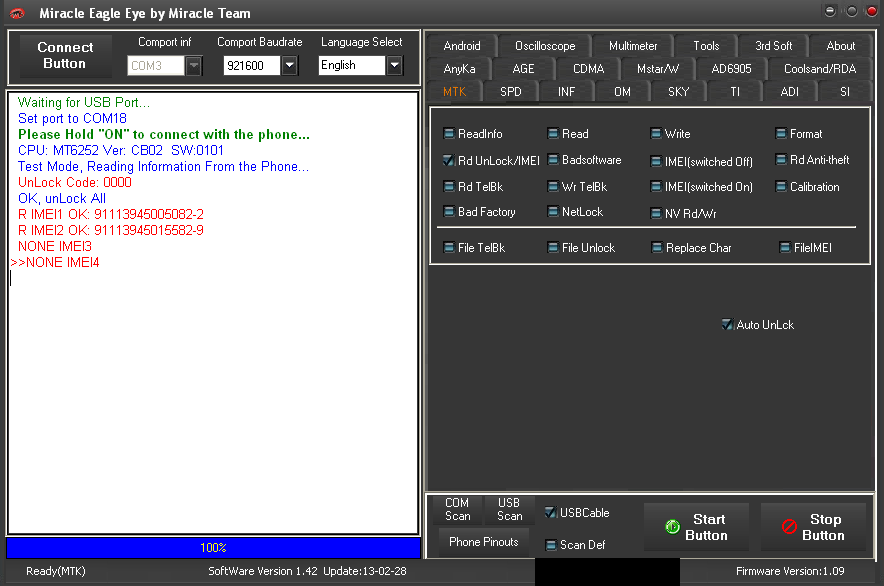The image size is (884, 586).
Task: Switch to the Tools tab
Action: click(706, 46)
